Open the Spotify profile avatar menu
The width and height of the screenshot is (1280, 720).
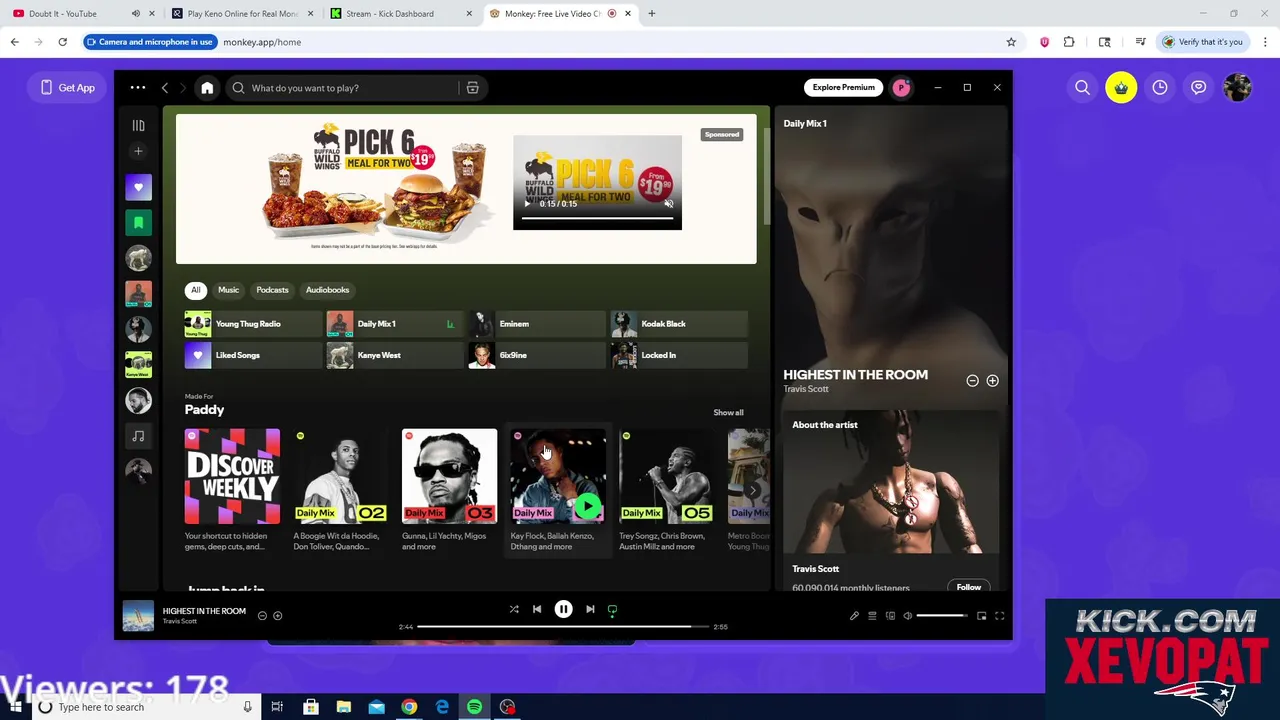(901, 88)
